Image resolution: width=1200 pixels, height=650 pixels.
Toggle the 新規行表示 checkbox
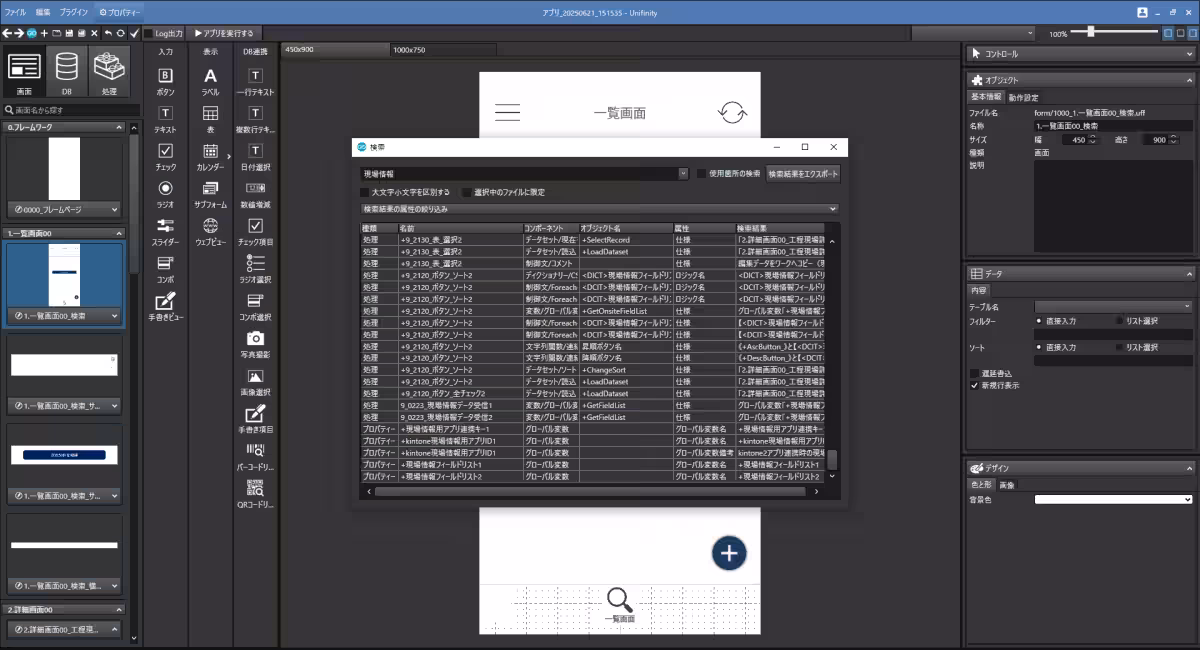(975, 385)
